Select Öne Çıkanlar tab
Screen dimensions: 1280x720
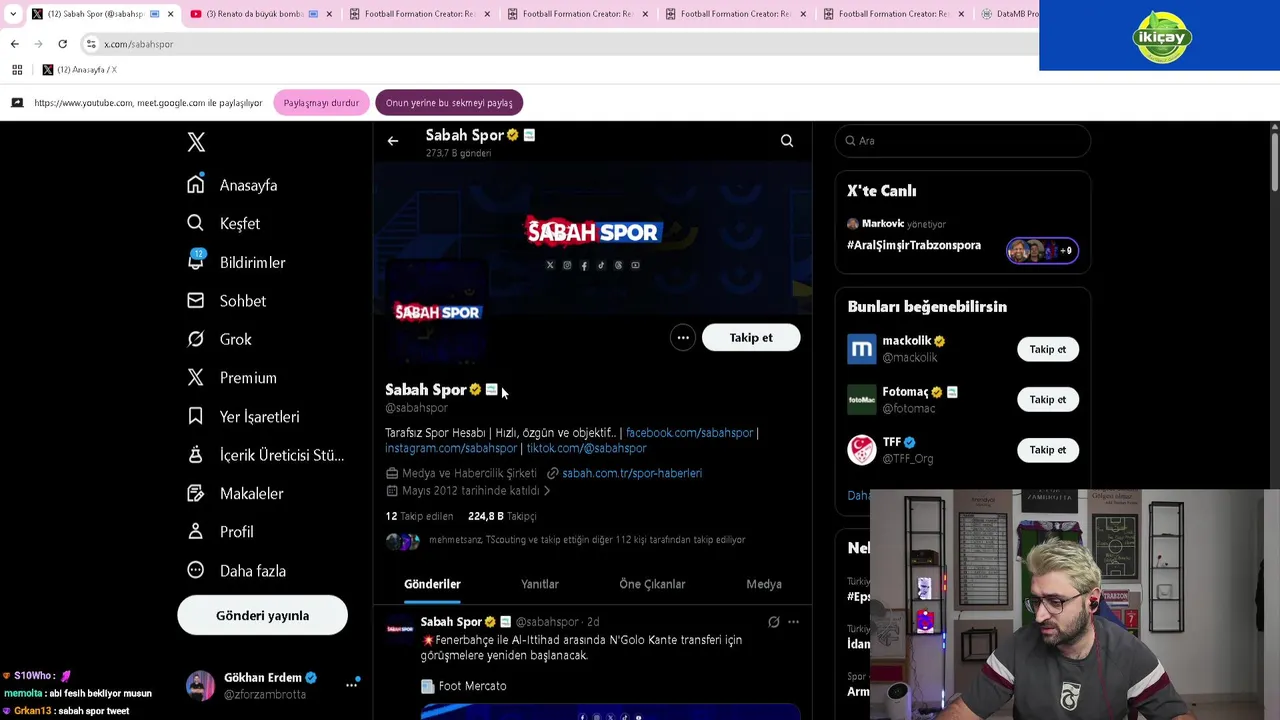tap(652, 584)
